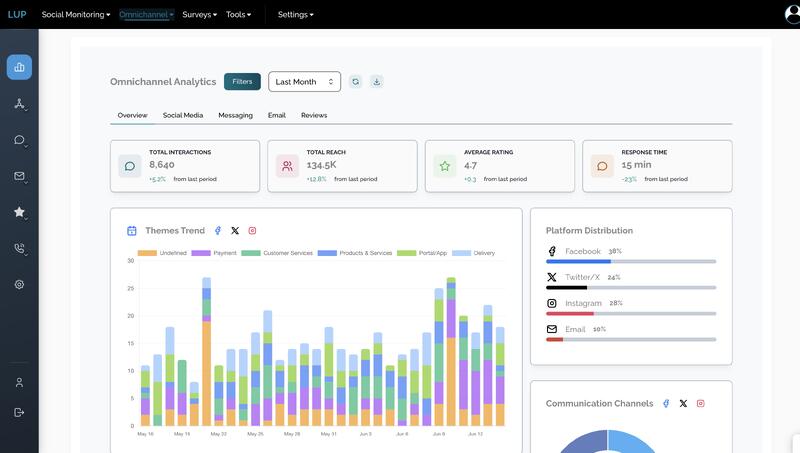Click the Facebook platform icon in distribution

[552, 251]
